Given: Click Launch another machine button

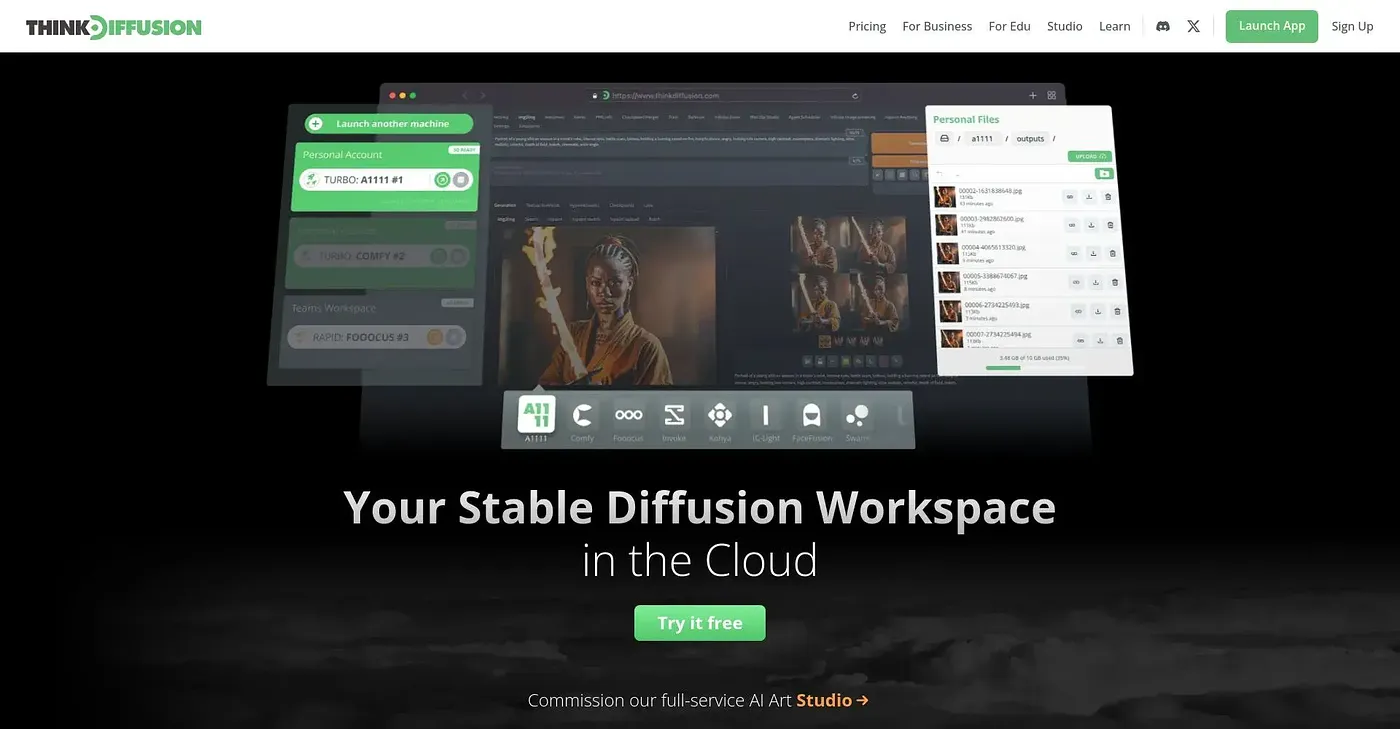Looking at the screenshot, I should tap(390, 124).
